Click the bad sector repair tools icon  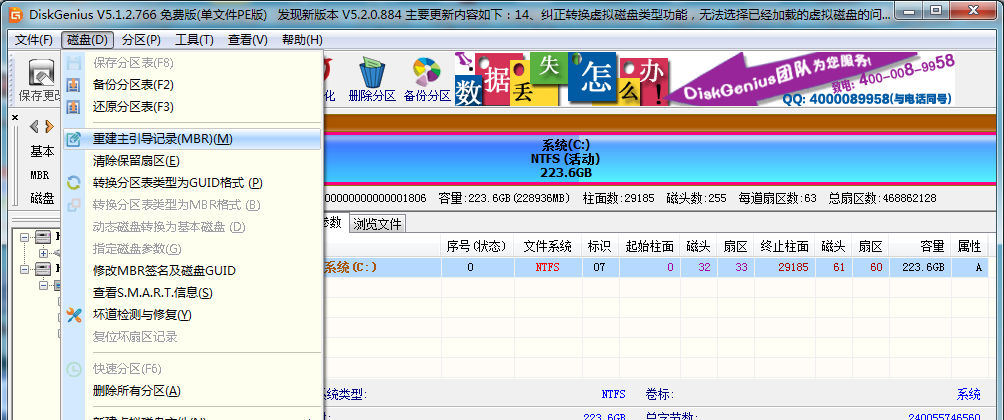click(74, 314)
